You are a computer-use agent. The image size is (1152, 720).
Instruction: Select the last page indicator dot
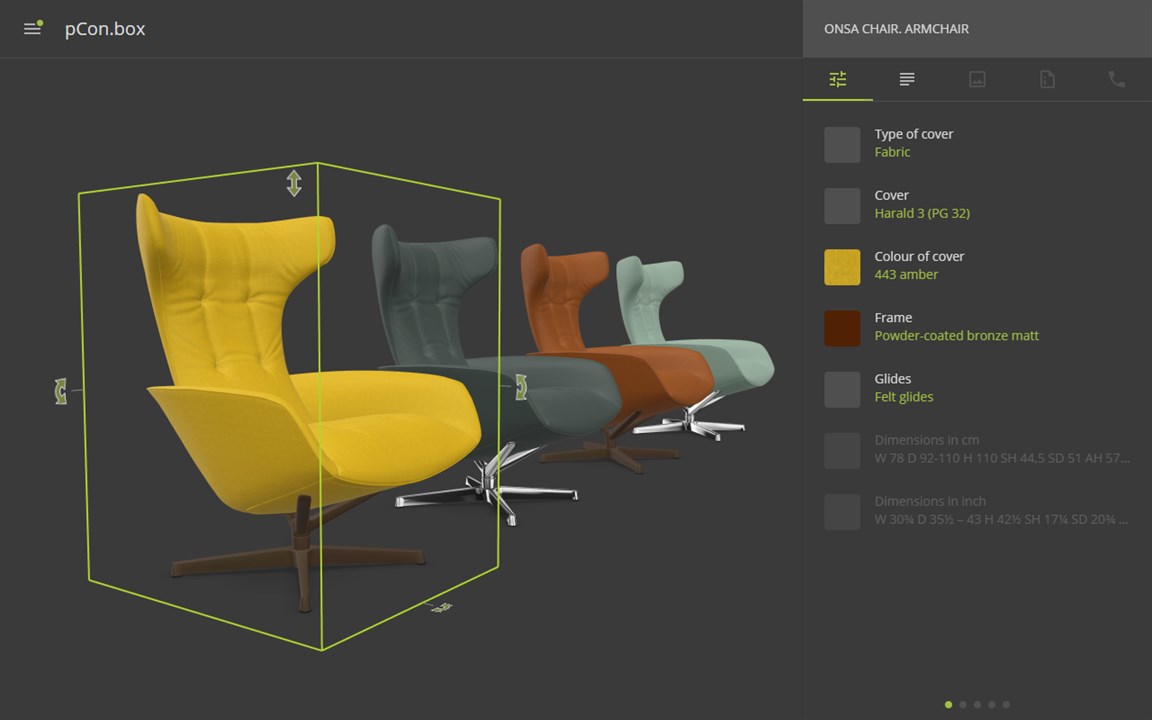1006,705
